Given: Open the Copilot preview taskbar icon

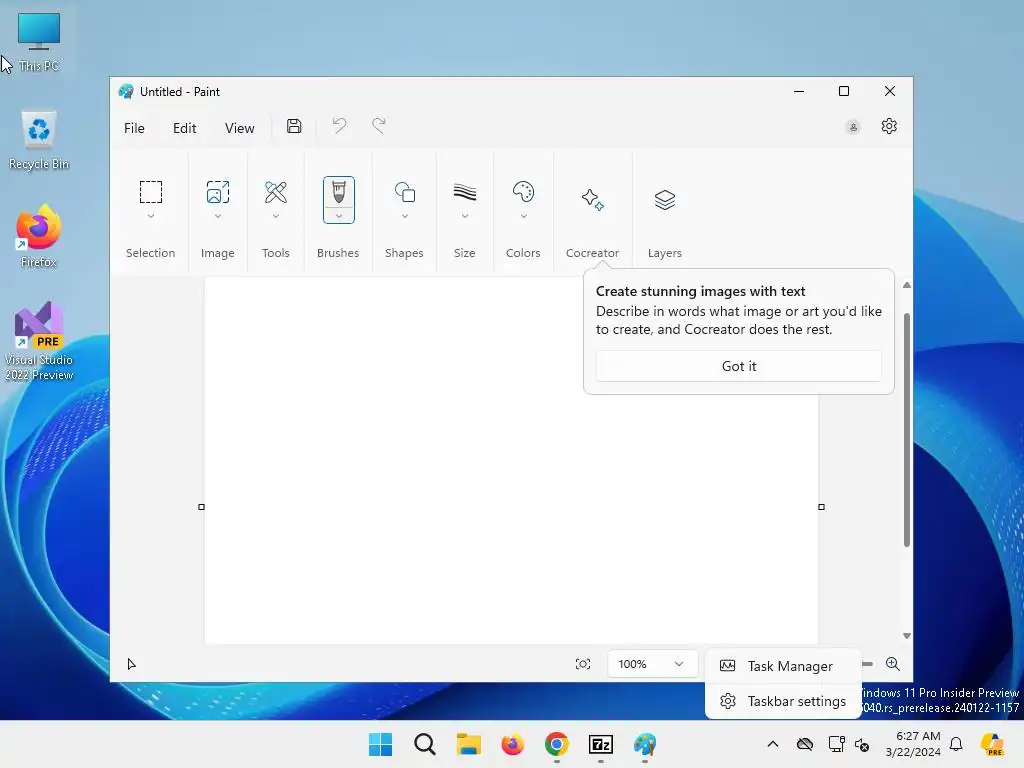Looking at the screenshot, I should click(x=992, y=744).
